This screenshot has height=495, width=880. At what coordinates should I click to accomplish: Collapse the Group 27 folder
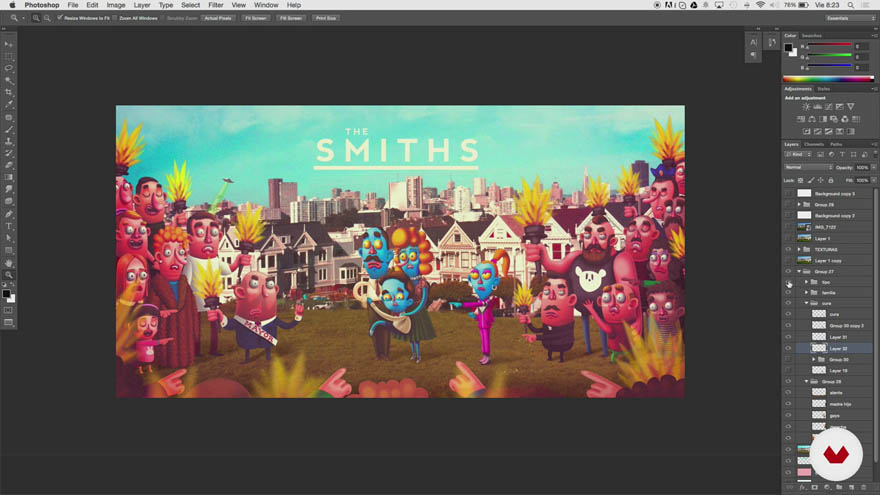pyautogui.click(x=799, y=271)
